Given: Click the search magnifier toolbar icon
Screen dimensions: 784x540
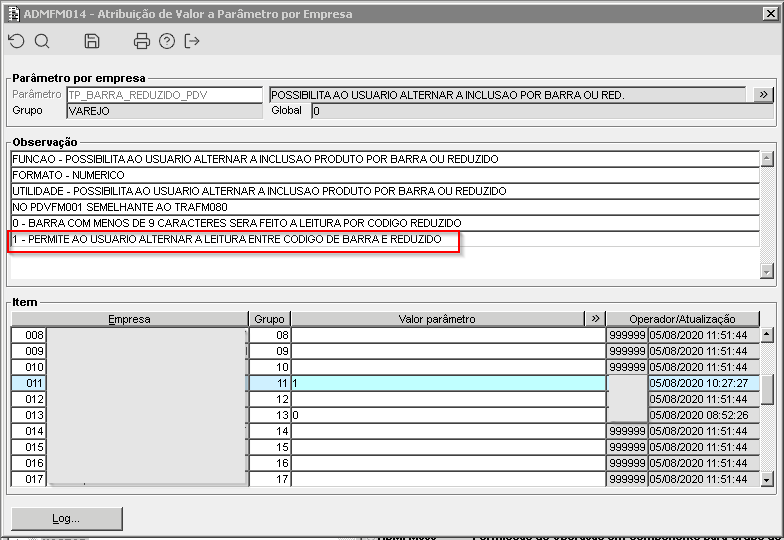Looking at the screenshot, I should tap(42, 41).
